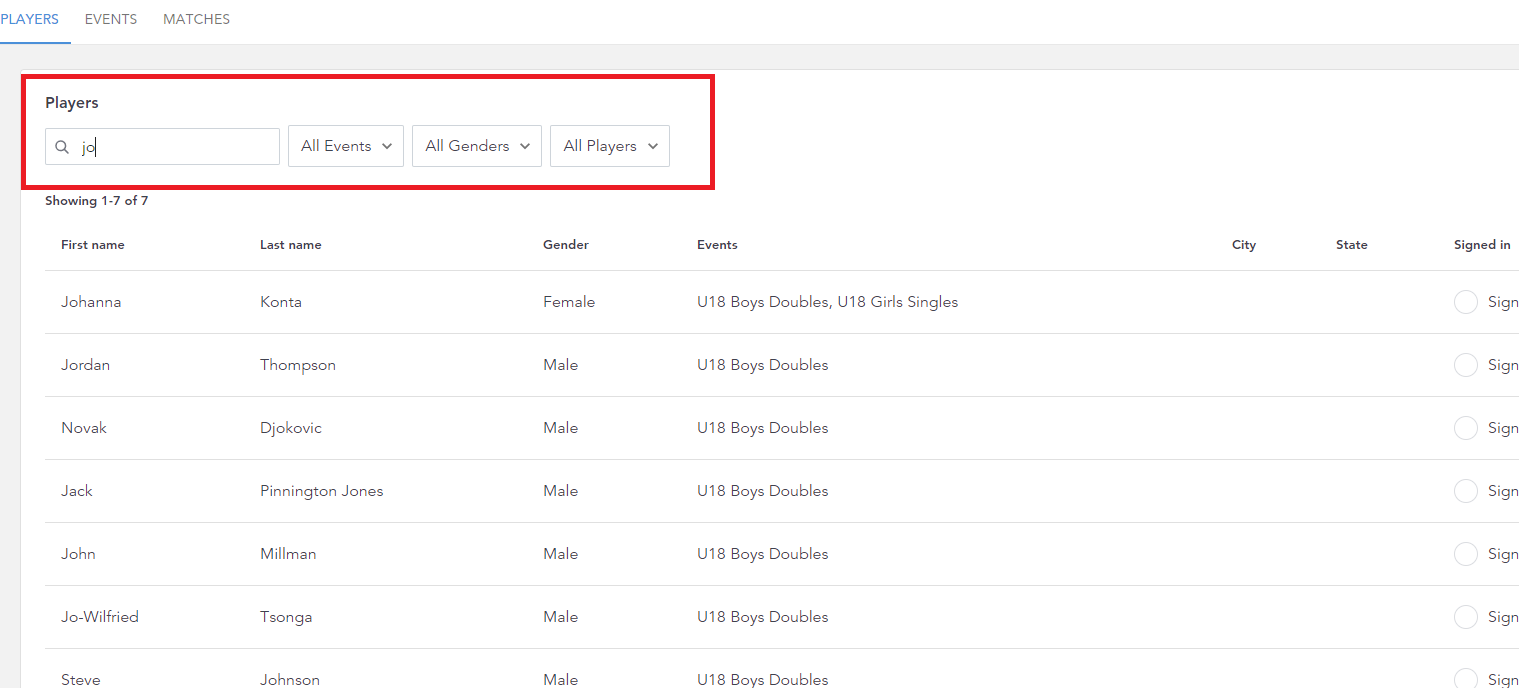
Task: Toggle sign-in for Novak Djokovic
Action: click(1466, 428)
